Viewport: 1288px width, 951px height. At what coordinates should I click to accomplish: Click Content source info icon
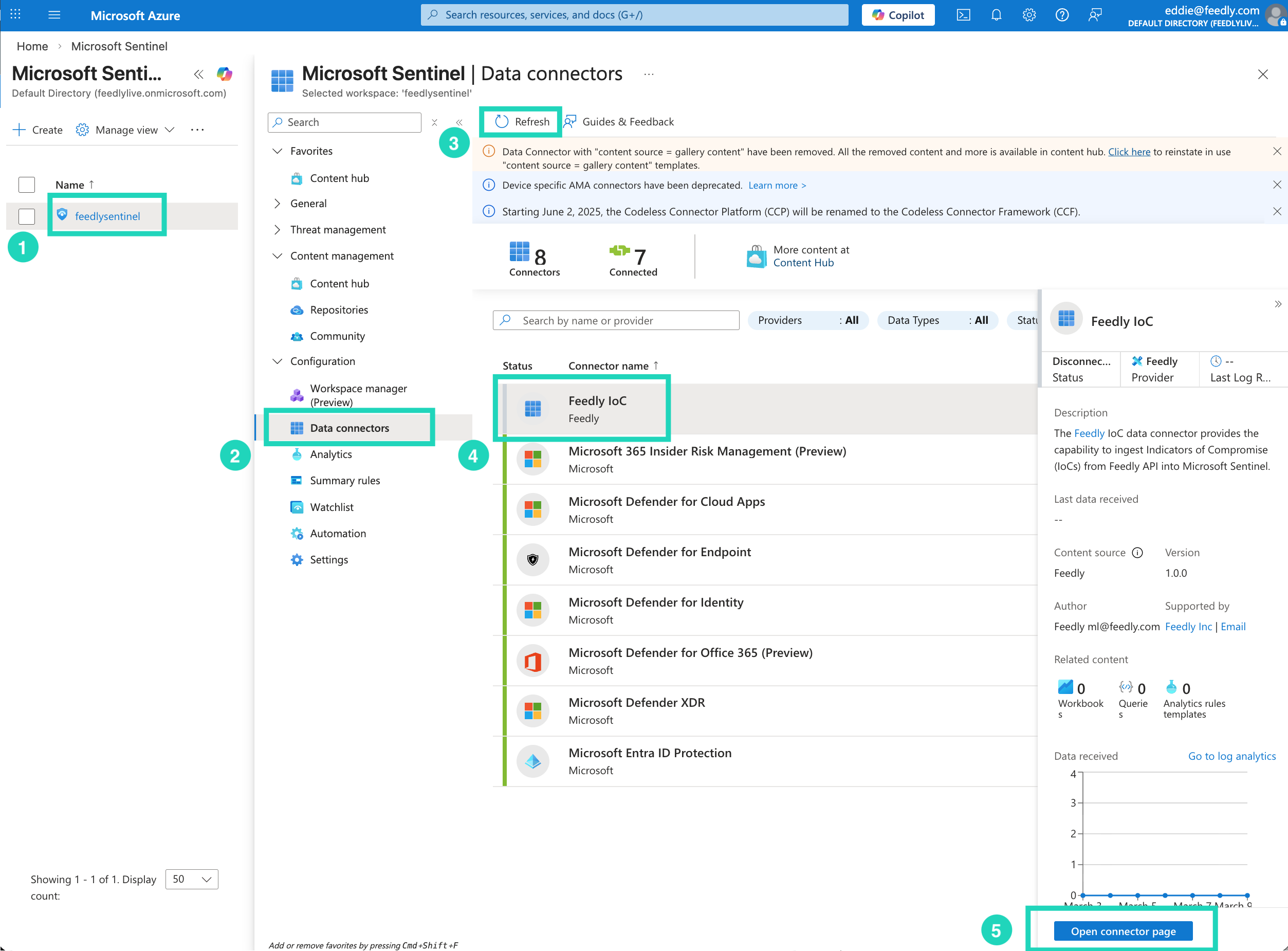point(1137,553)
